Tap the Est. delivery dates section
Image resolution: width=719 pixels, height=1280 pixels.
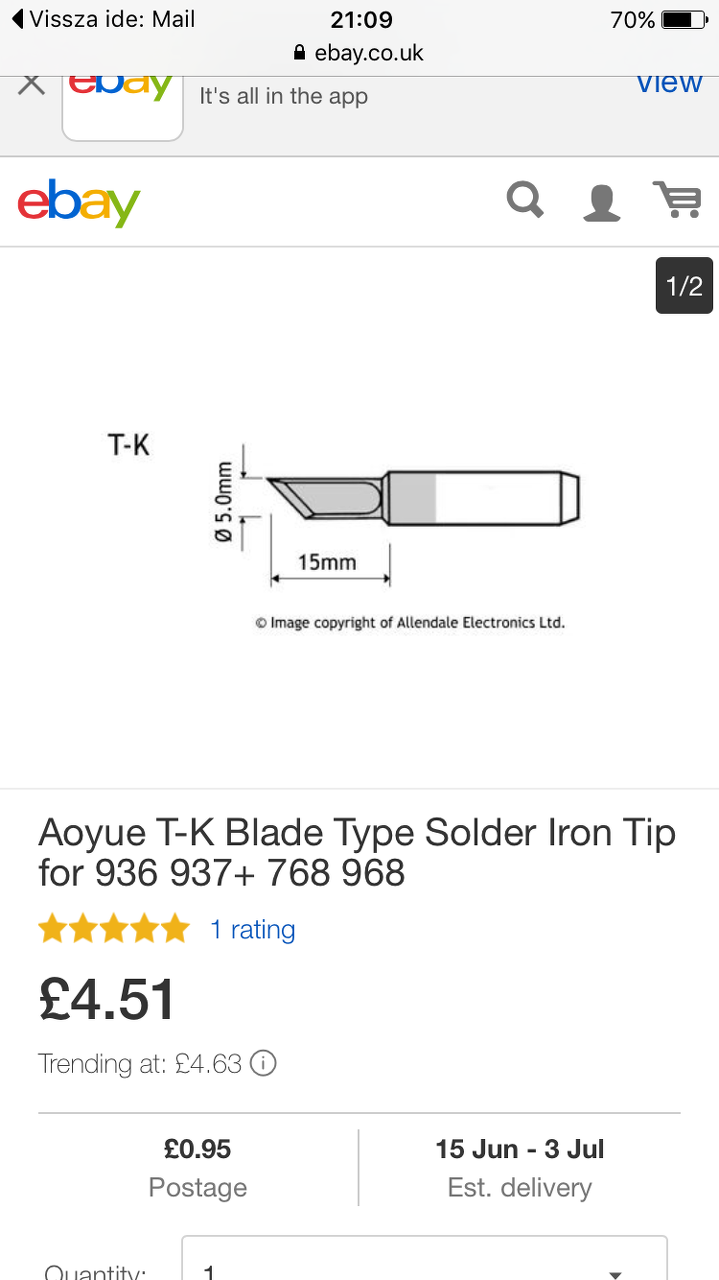(519, 1167)
